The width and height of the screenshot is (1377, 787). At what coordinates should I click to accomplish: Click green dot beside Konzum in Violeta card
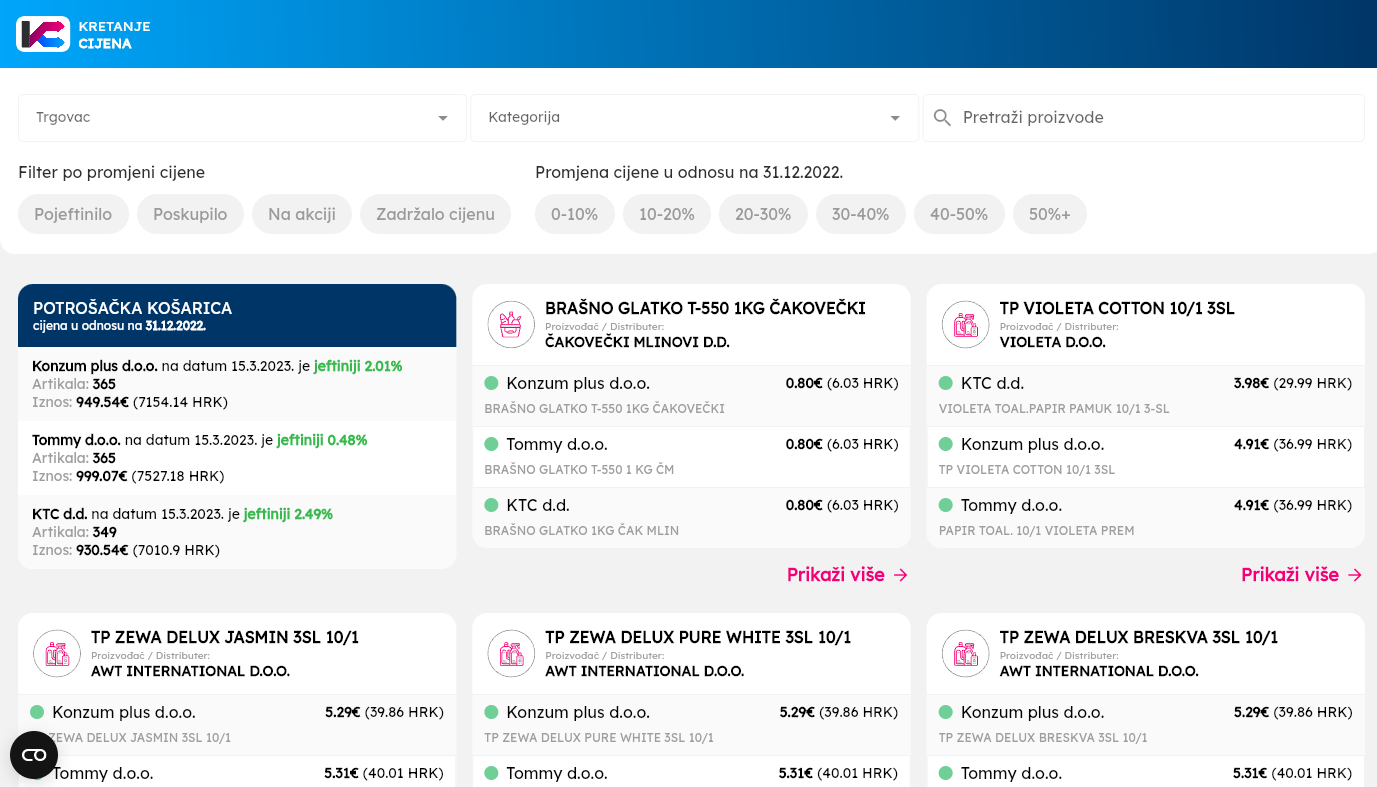[x=946, y=444]
